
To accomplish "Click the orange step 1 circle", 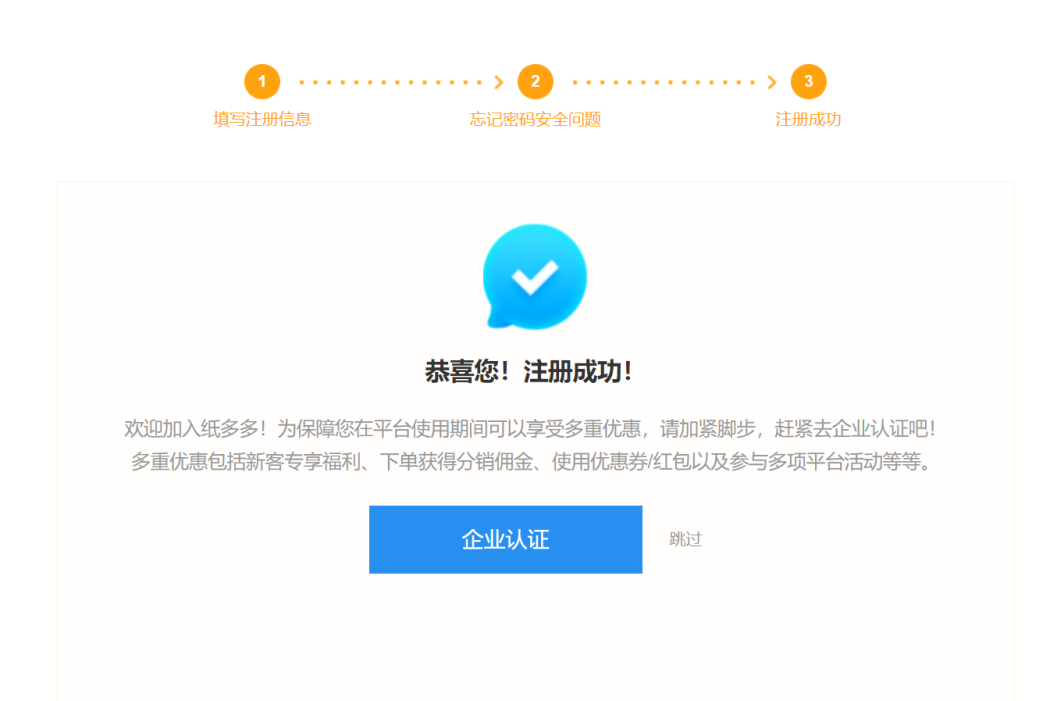I will click(262, 82).
